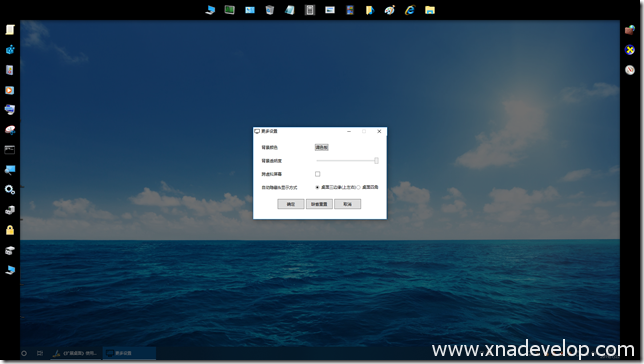Click the transparency slider thumb
644x364 pixels.
click(x=376, y=161)
